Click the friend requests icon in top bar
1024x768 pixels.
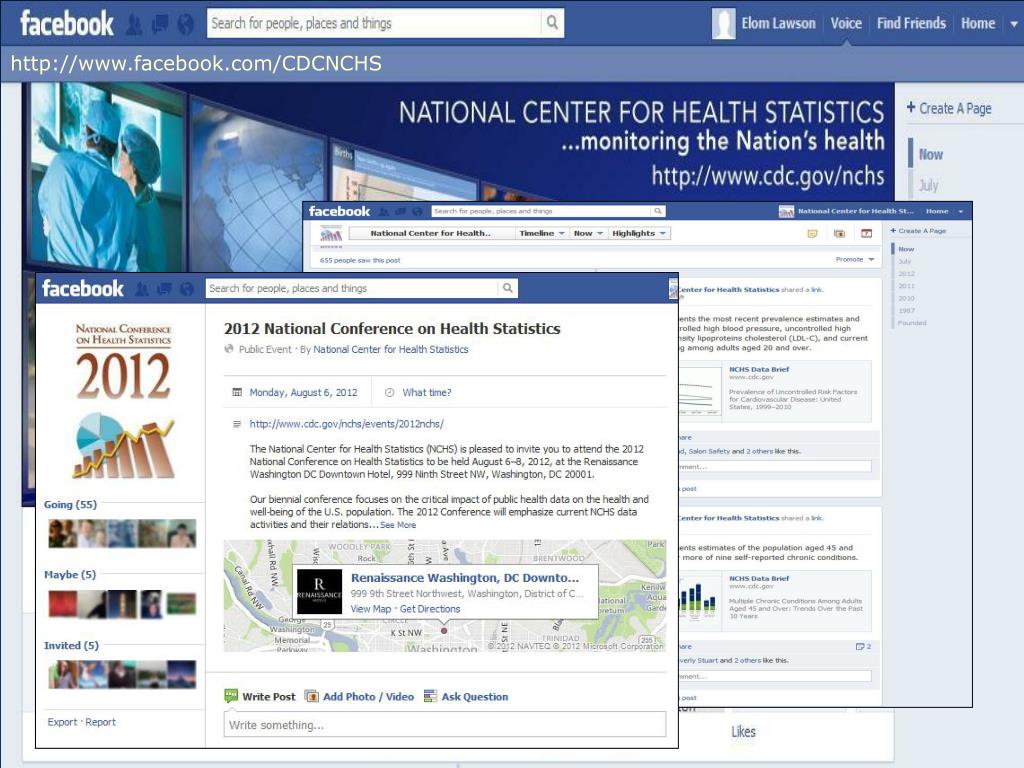coord(134,25)
